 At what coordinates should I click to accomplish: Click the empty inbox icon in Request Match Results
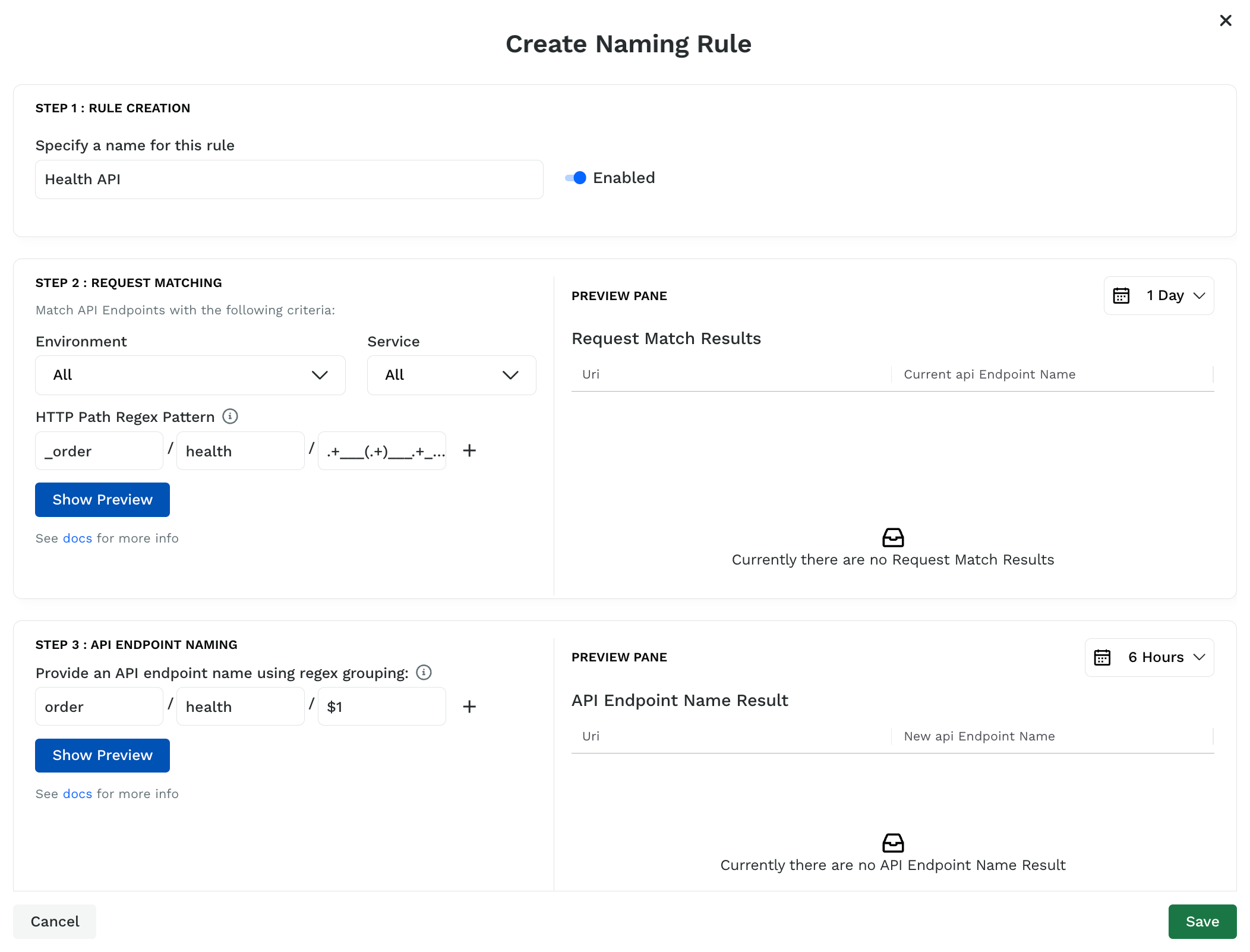(x=893, y=537)
